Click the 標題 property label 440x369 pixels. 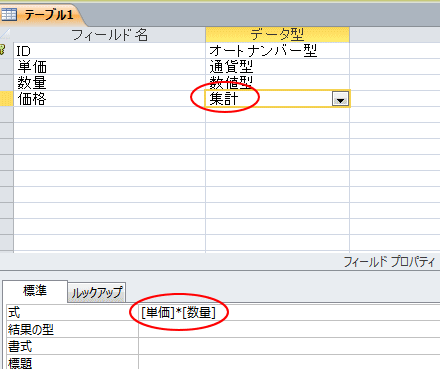click(x=72, y=362)
